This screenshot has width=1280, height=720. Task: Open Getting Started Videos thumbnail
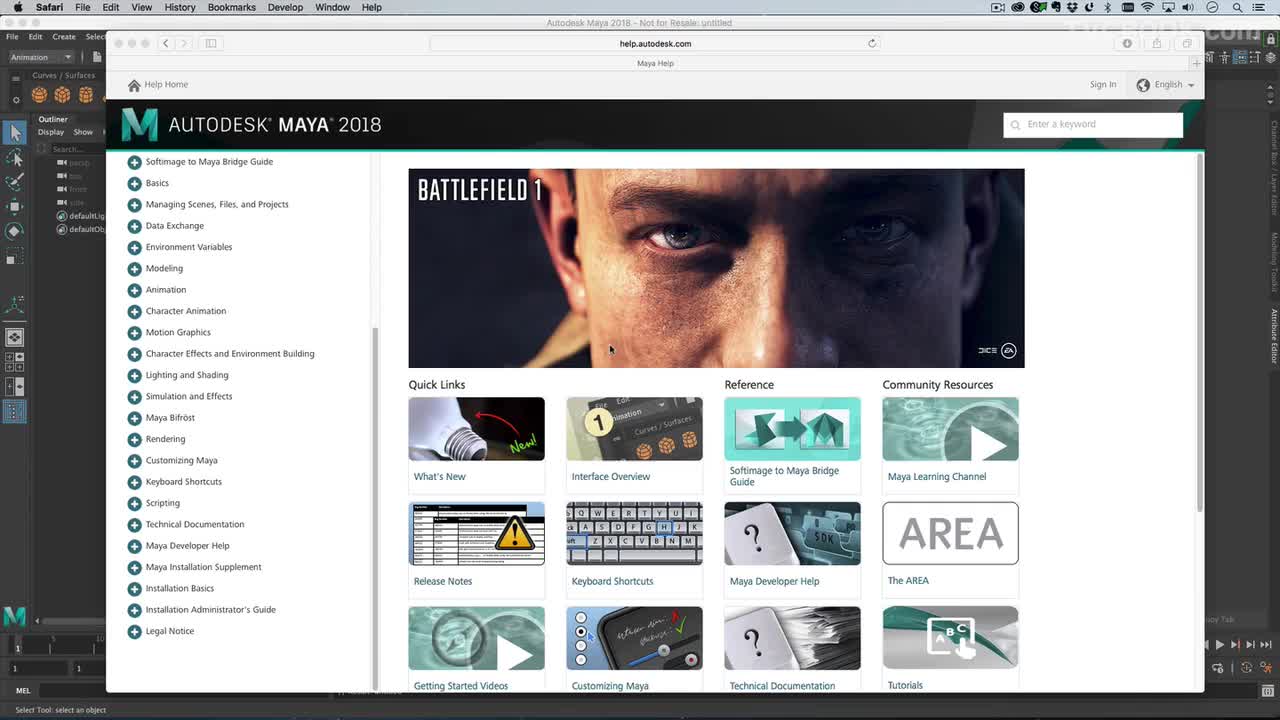click(x=476, y=638)
